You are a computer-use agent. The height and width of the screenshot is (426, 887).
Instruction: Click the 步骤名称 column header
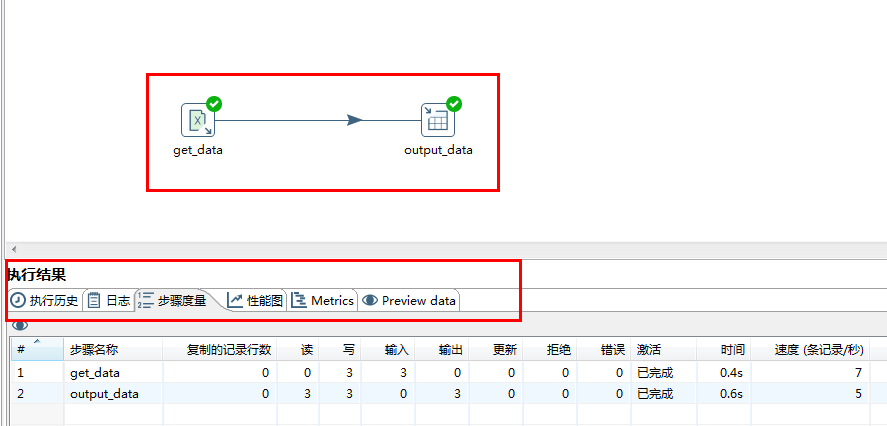(x=113, y=349)
